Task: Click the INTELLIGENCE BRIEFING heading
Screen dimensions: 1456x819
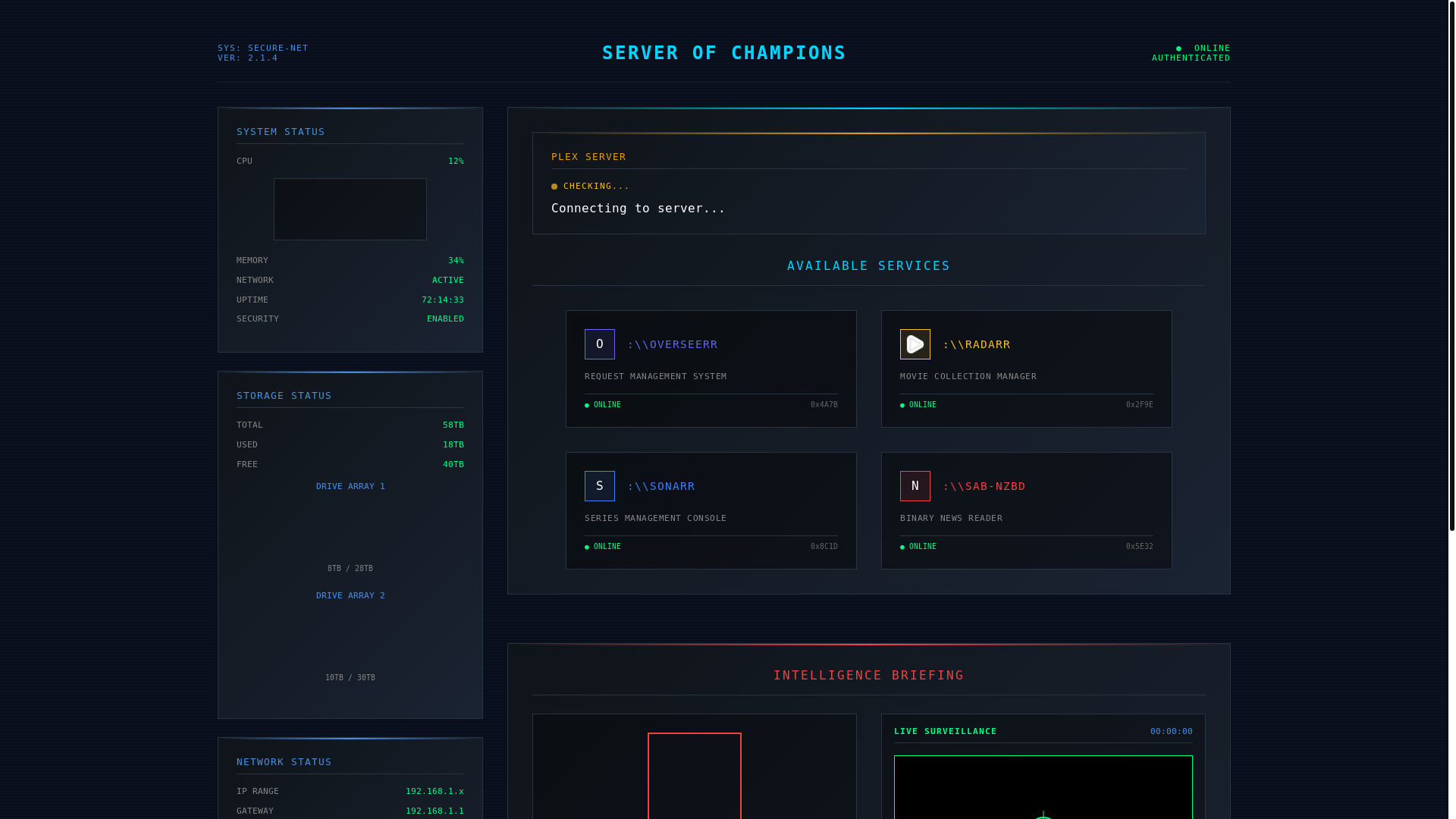Action: tap(868, 676)
